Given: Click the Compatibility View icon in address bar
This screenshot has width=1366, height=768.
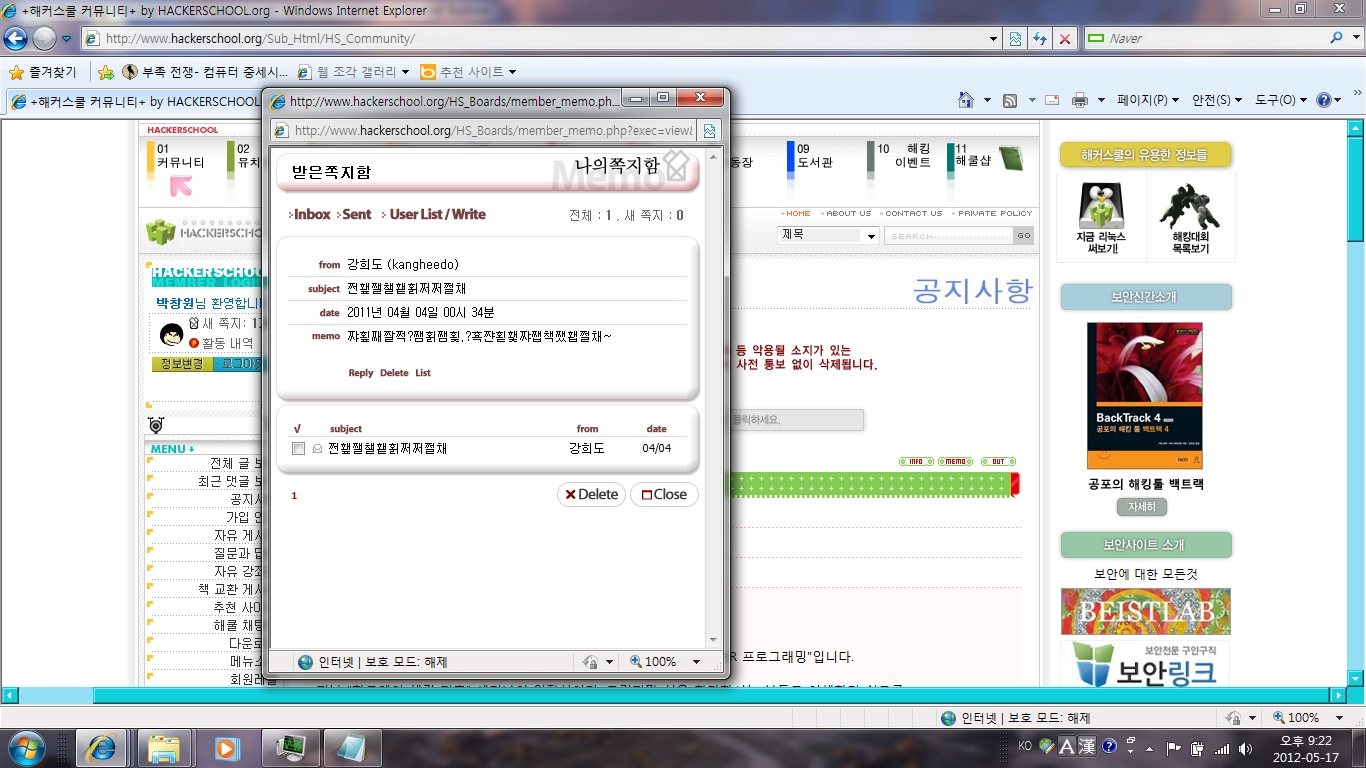Looking at the screenshot, I should pos(1016,39).
